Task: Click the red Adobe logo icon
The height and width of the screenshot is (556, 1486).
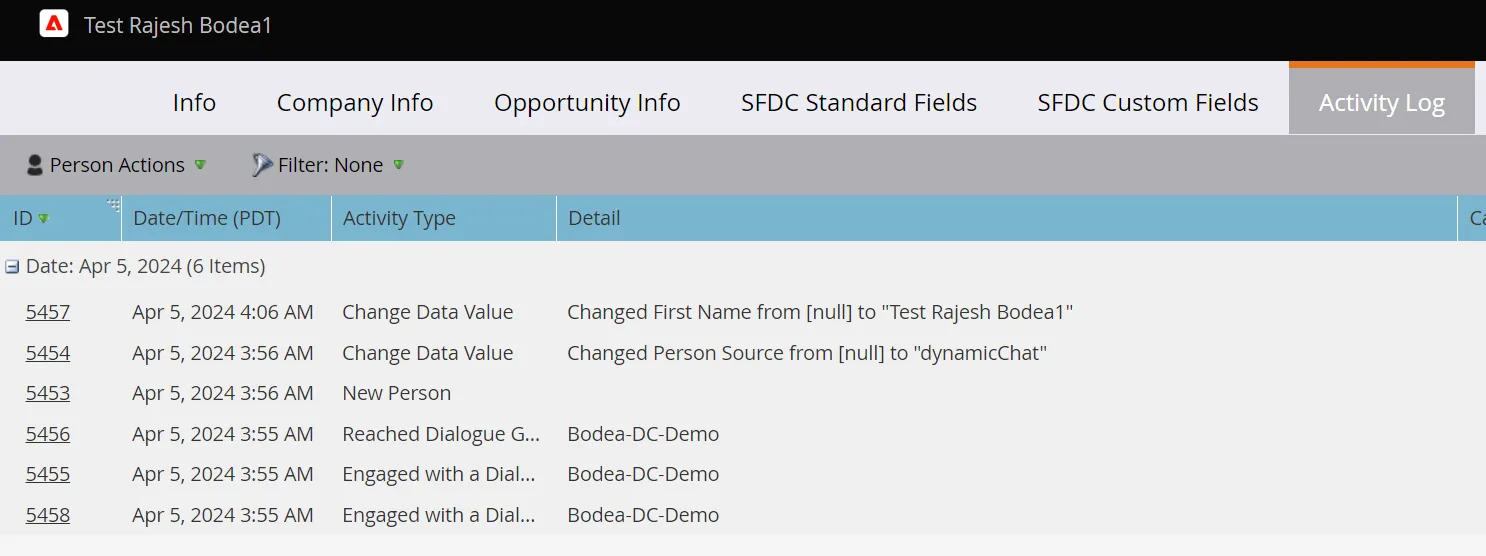Action: pos(54,24)
